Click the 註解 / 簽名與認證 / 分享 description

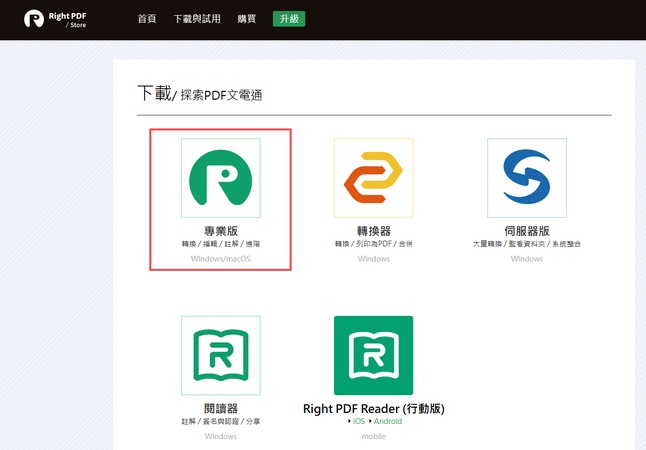coord(221,422)
